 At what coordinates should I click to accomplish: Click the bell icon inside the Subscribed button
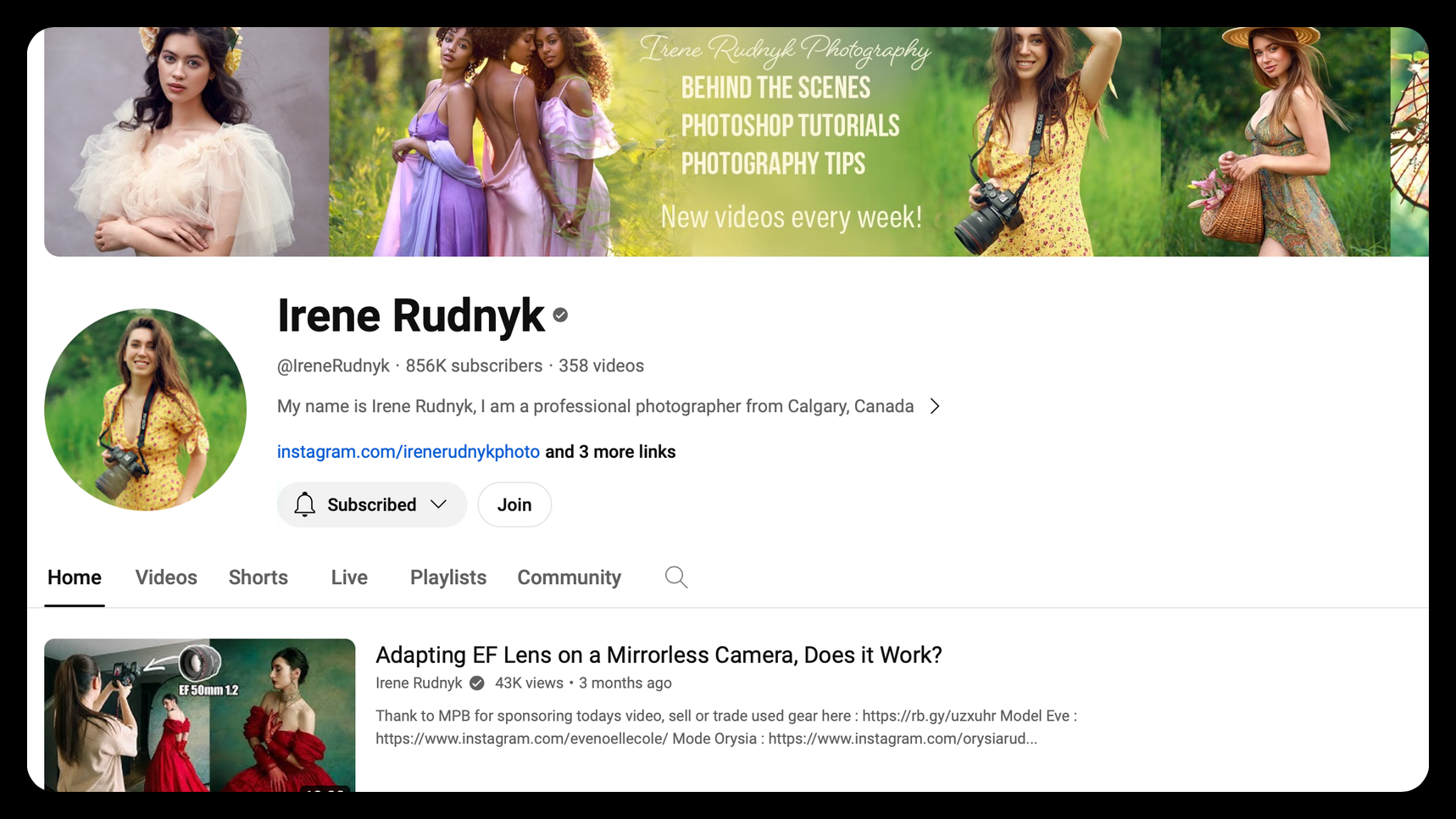click(305, 504)
